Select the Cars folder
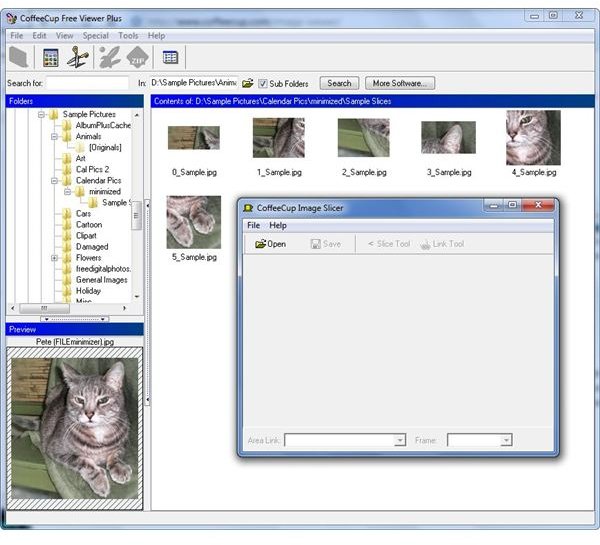600x545 pixels. click(83, 214)
